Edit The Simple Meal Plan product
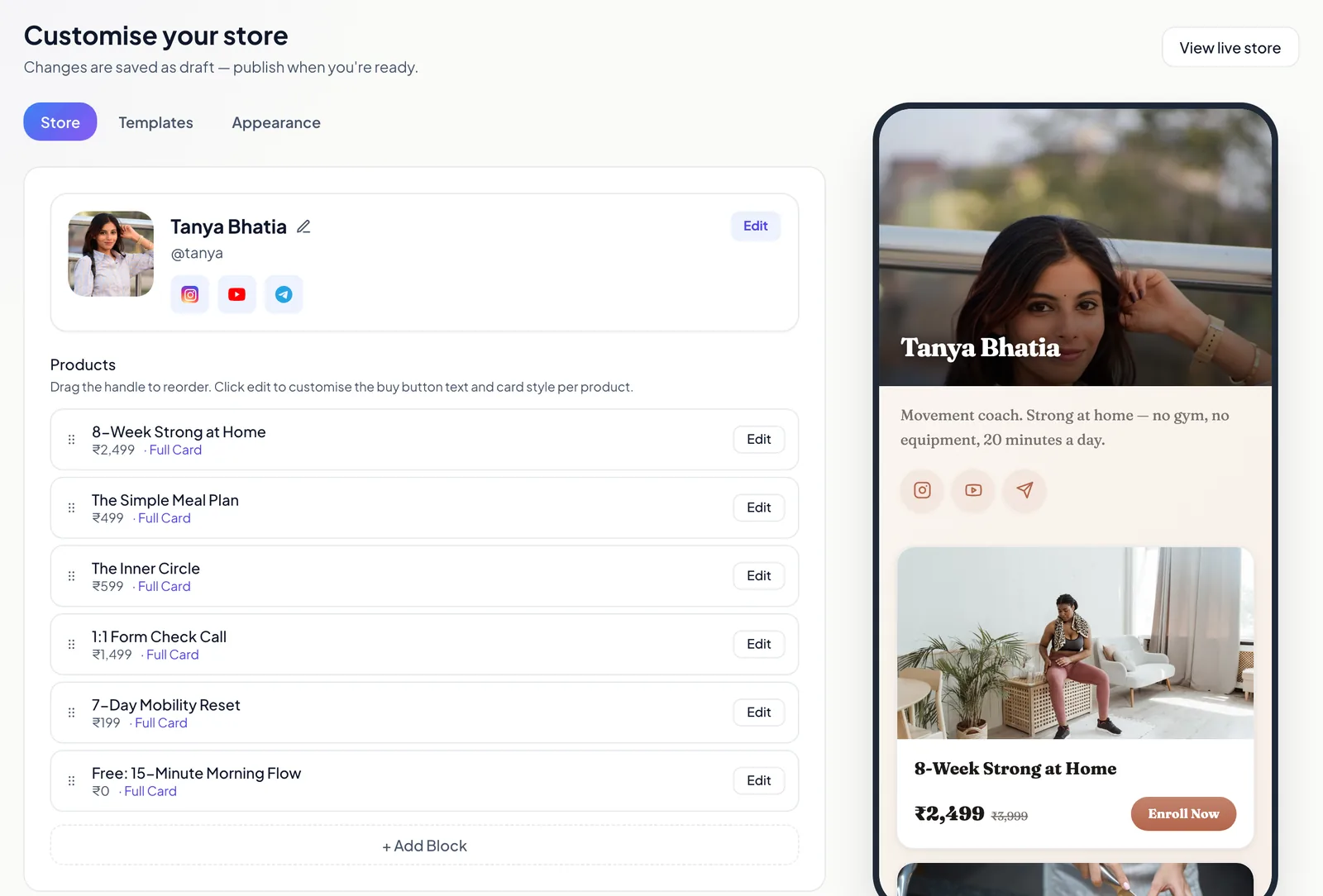 758,508
